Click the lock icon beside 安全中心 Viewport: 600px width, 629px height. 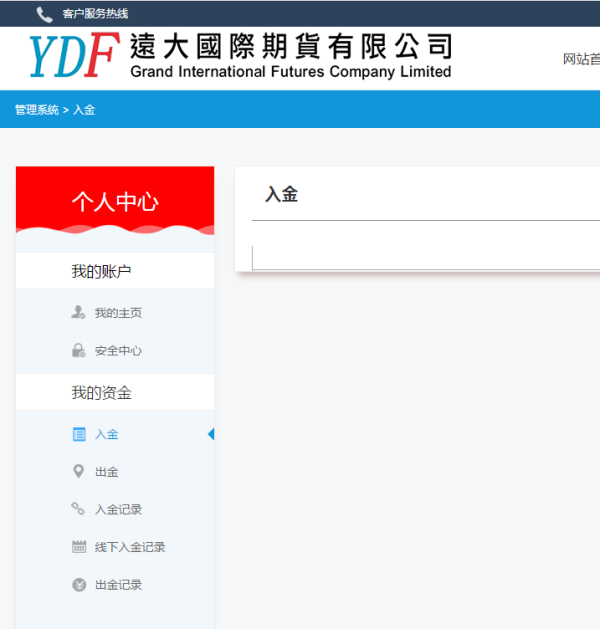click(x=79, y=351)
